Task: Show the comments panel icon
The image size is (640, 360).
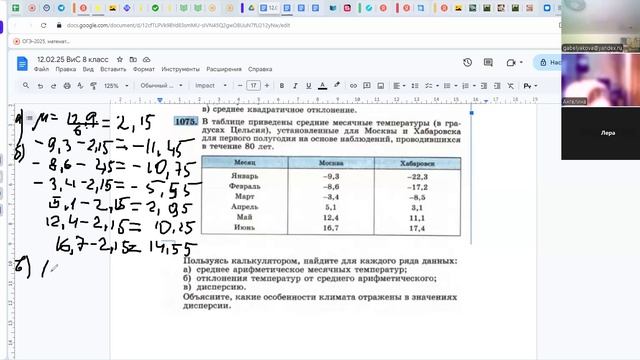Action: (x=488, y=62)
